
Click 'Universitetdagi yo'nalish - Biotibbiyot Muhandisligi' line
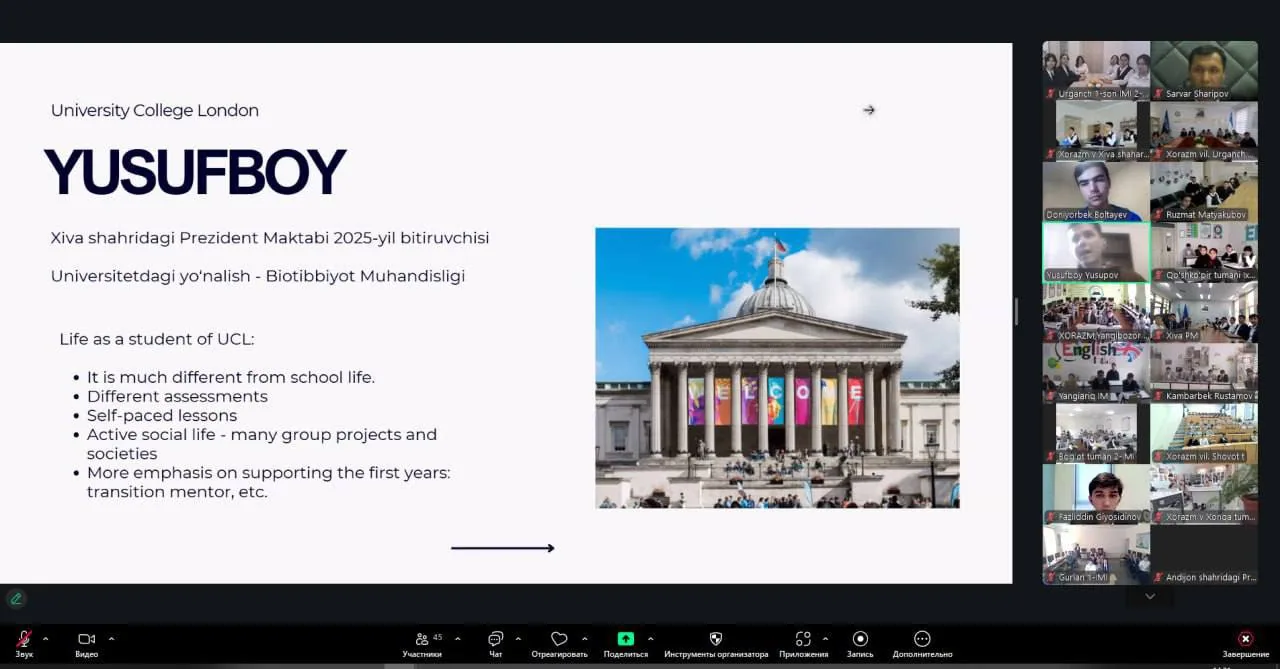point(258,276)
